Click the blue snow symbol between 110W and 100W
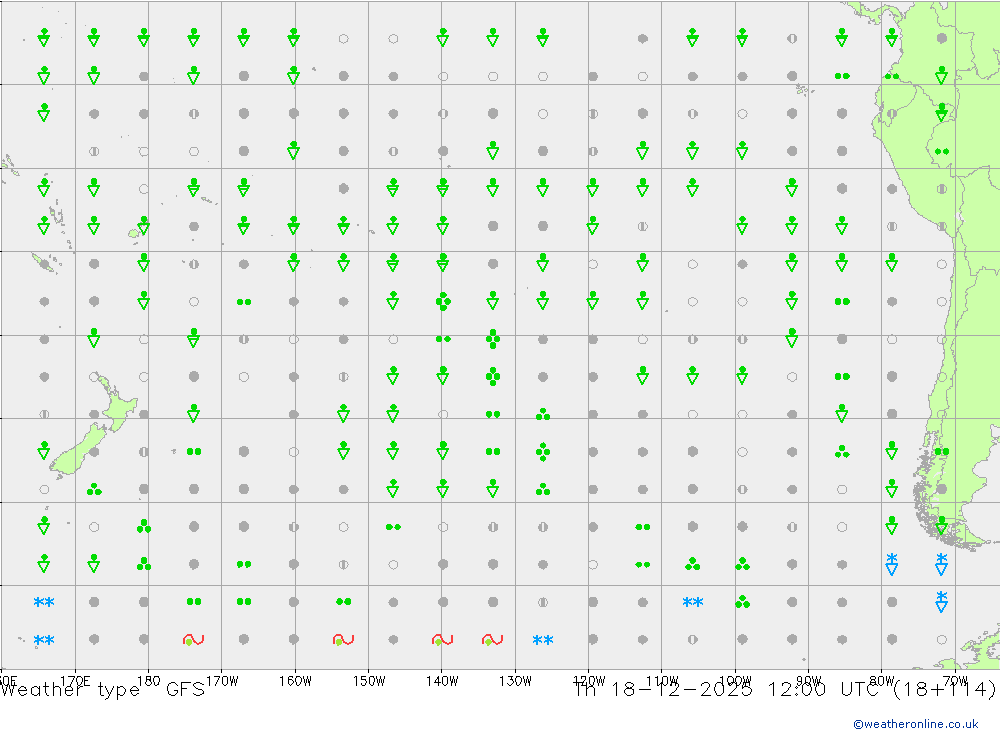This screenshot has width=1000, height=733. [x=693, y=602]
